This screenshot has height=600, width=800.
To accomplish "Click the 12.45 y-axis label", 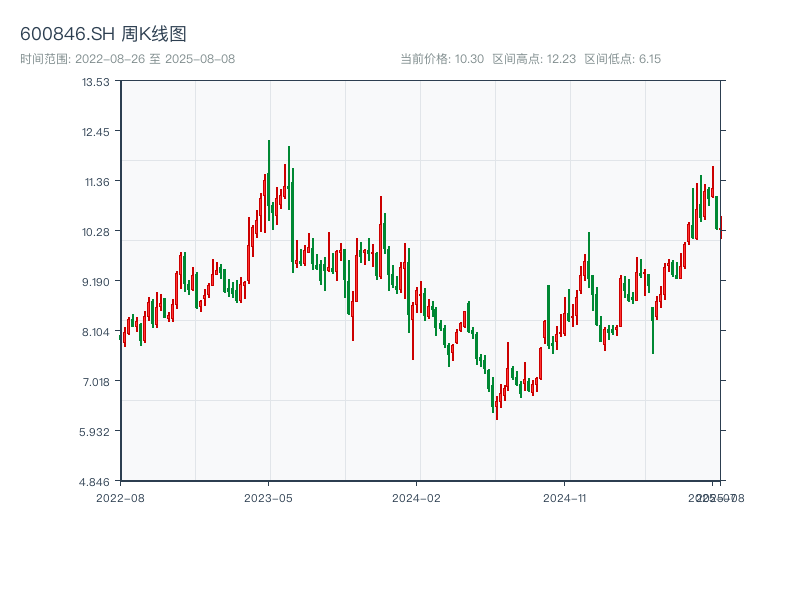I will (96, 132).
